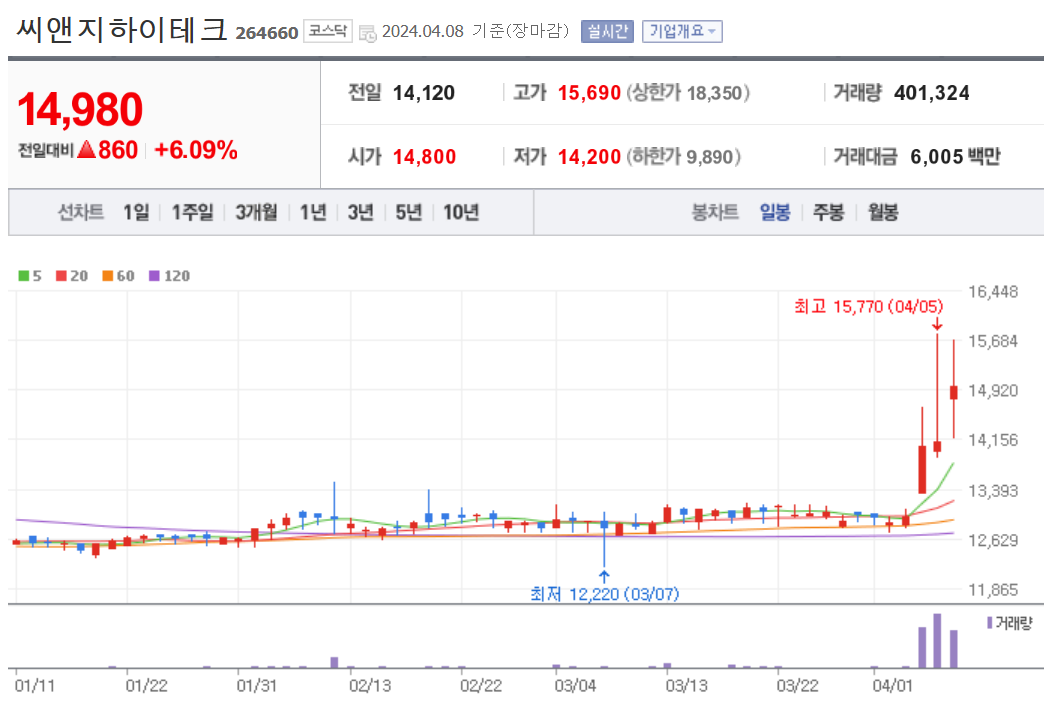Click the 상한가 18,350 upper limit text
The width and height of the screenshot is (1044, 714).
(x=688, y=93)
